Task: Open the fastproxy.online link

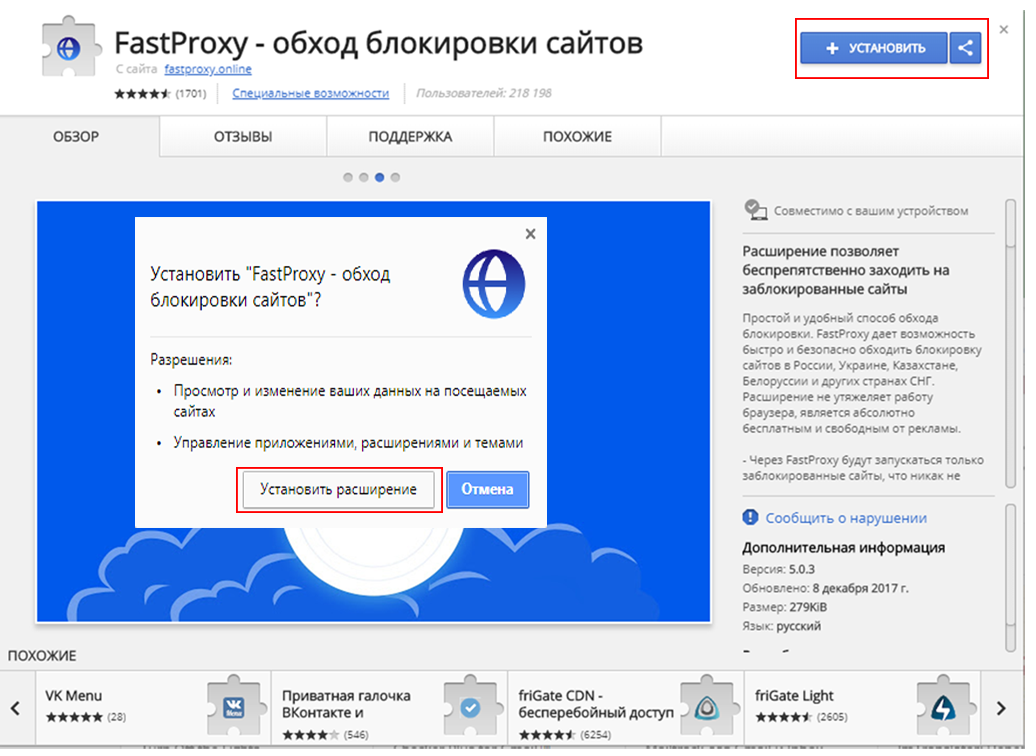Action: [207, 69]
